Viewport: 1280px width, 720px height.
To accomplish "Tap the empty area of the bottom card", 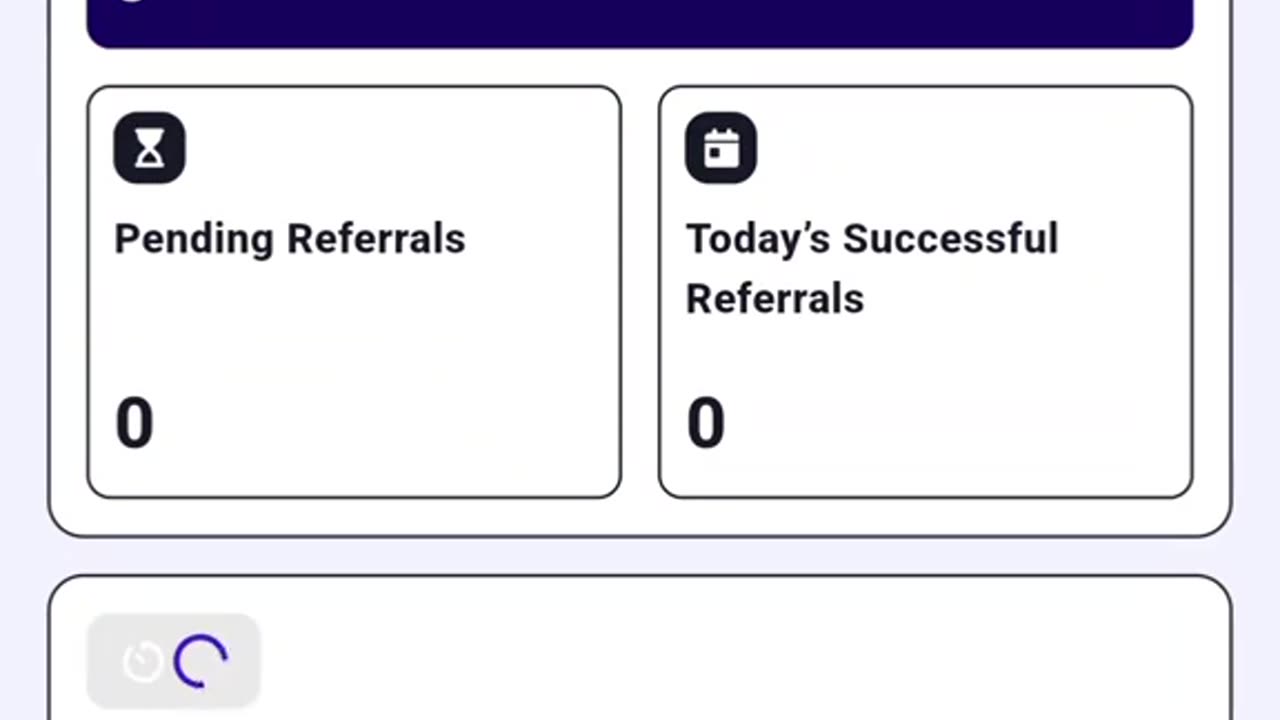I will pyautogui.click(x=740, y=660).
